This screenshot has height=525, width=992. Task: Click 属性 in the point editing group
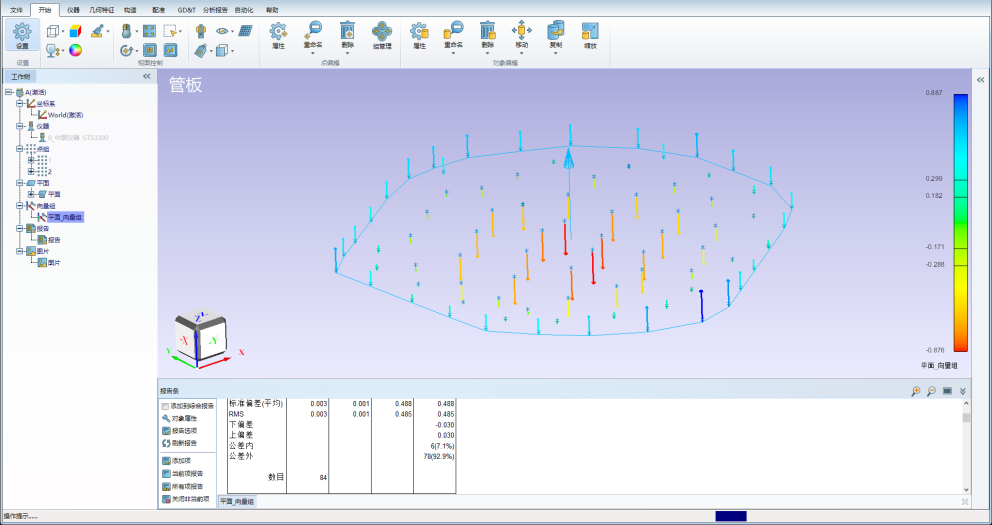[278, 33]
